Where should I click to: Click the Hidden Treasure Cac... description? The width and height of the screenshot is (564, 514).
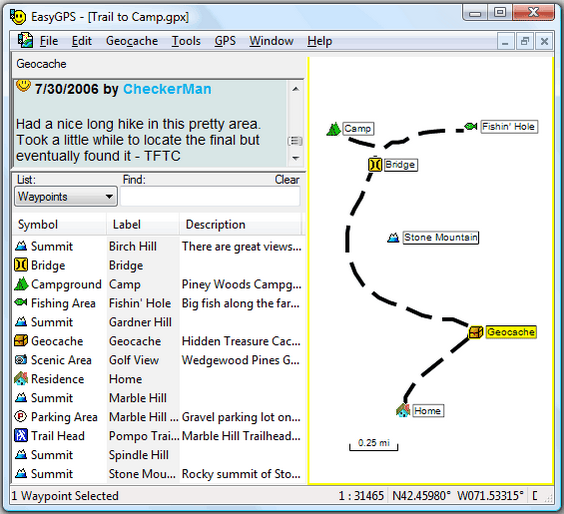click(241, 341)
